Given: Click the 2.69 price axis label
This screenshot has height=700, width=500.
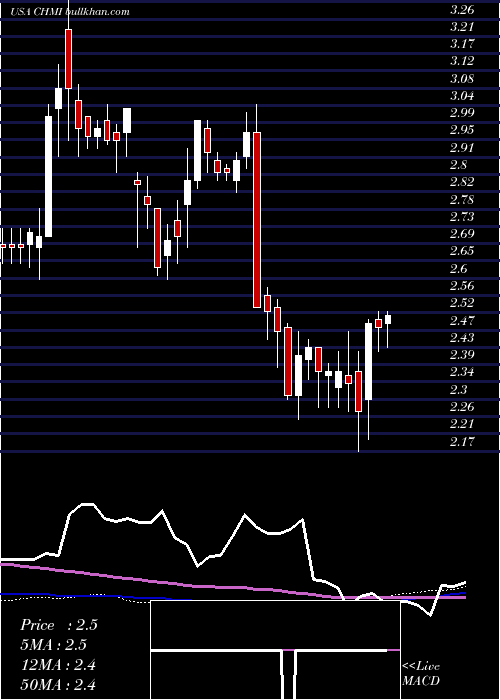Looking at the screenshot, I should click(462, 234).
